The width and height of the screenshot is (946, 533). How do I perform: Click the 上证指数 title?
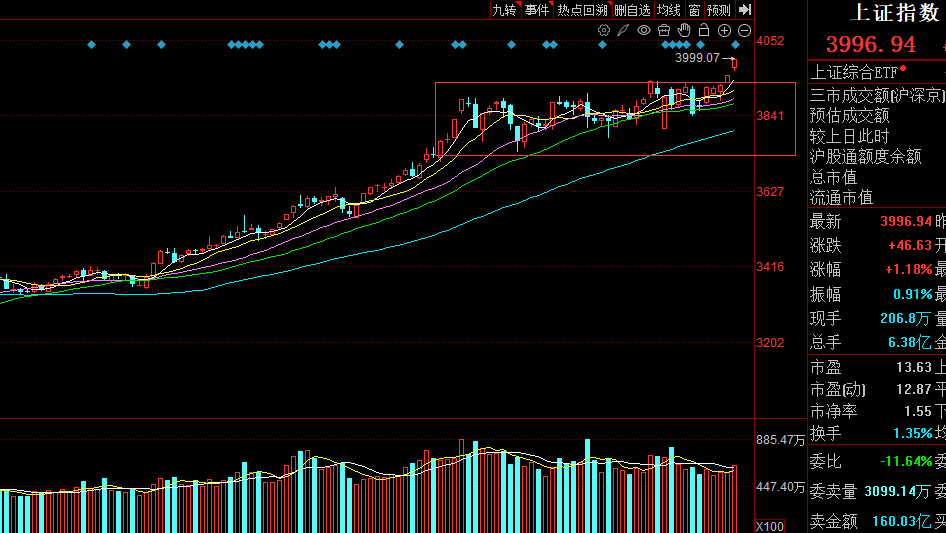pos(895,13)
